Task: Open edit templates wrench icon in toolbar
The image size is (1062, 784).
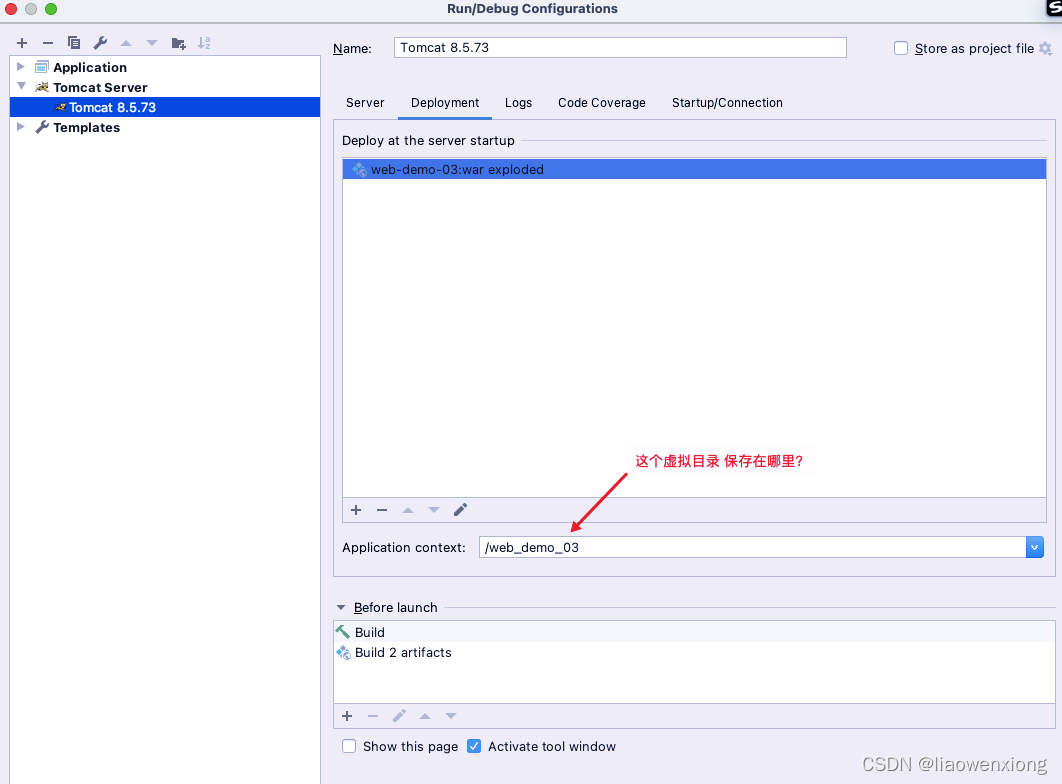Action: click(x=100, y=43)
